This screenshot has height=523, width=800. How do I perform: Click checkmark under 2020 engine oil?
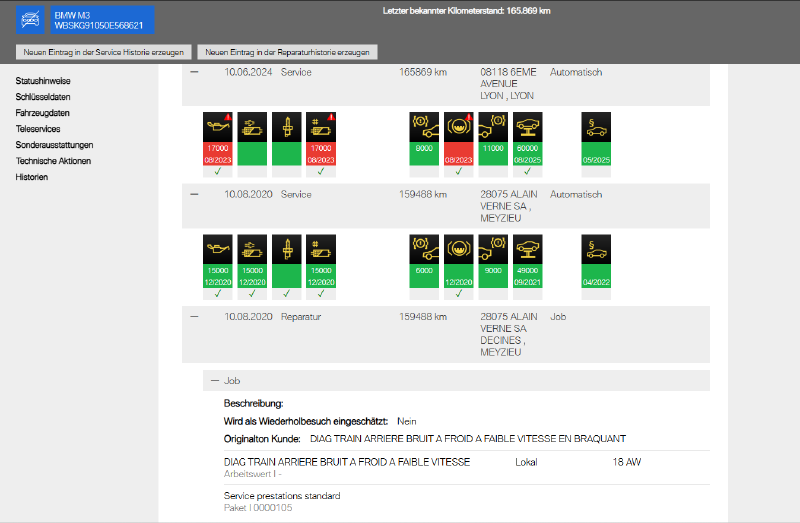click(218, 293)
